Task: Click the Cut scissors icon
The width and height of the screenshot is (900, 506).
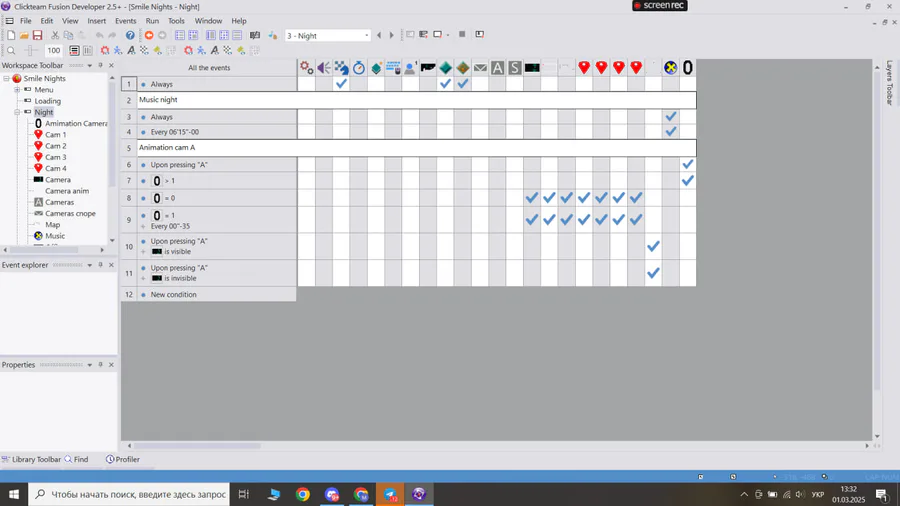Action: [x=55, y=36]
